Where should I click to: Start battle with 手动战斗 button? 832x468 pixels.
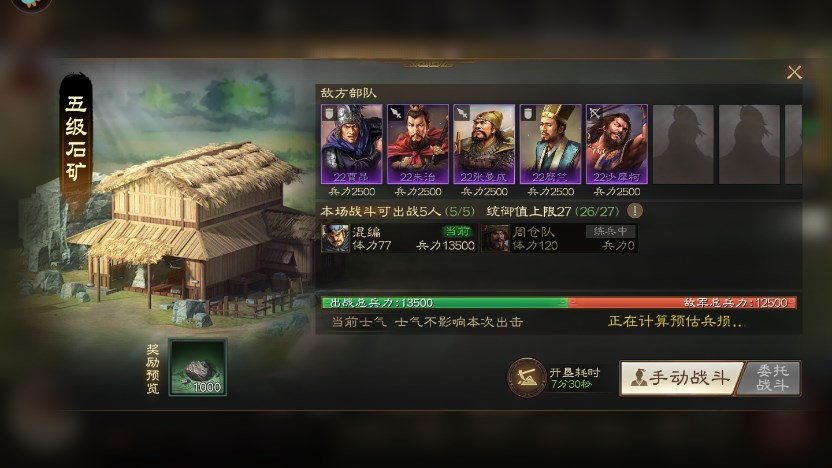[x=682, y=378]
